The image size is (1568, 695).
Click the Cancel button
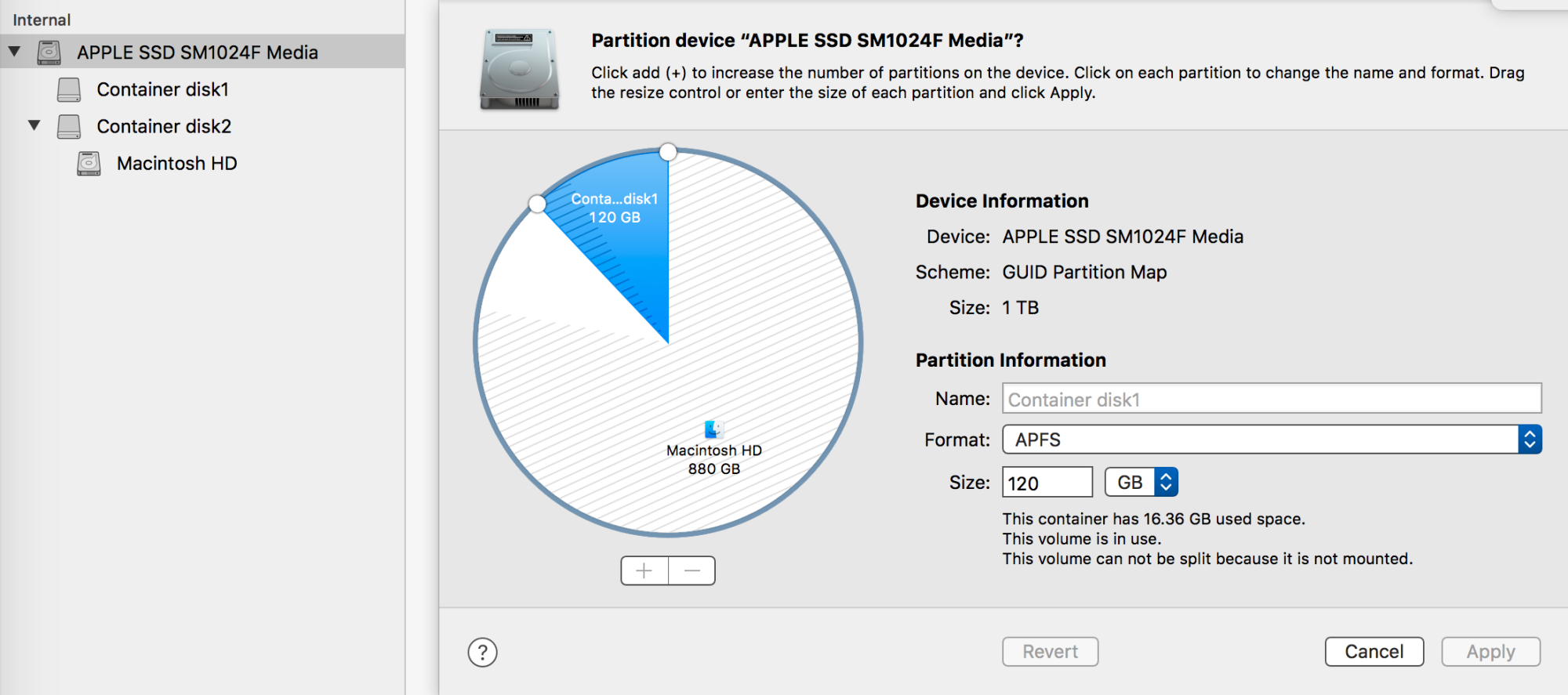point(1374,652)
